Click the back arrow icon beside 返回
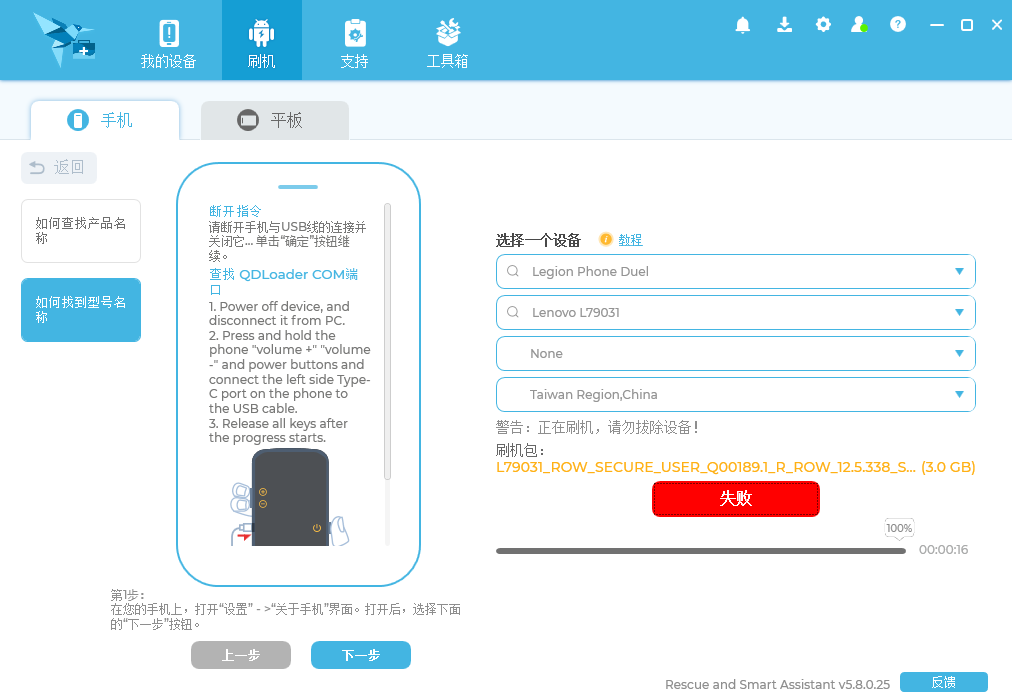 tap(37, 168)
